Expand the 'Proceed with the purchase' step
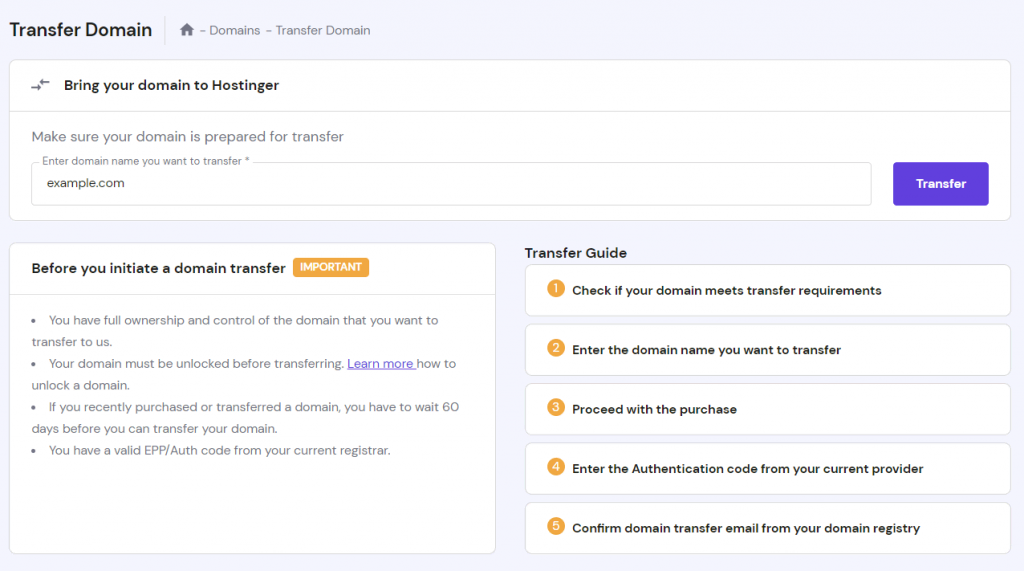This screenshot has height=571, width=1024. 654,409
